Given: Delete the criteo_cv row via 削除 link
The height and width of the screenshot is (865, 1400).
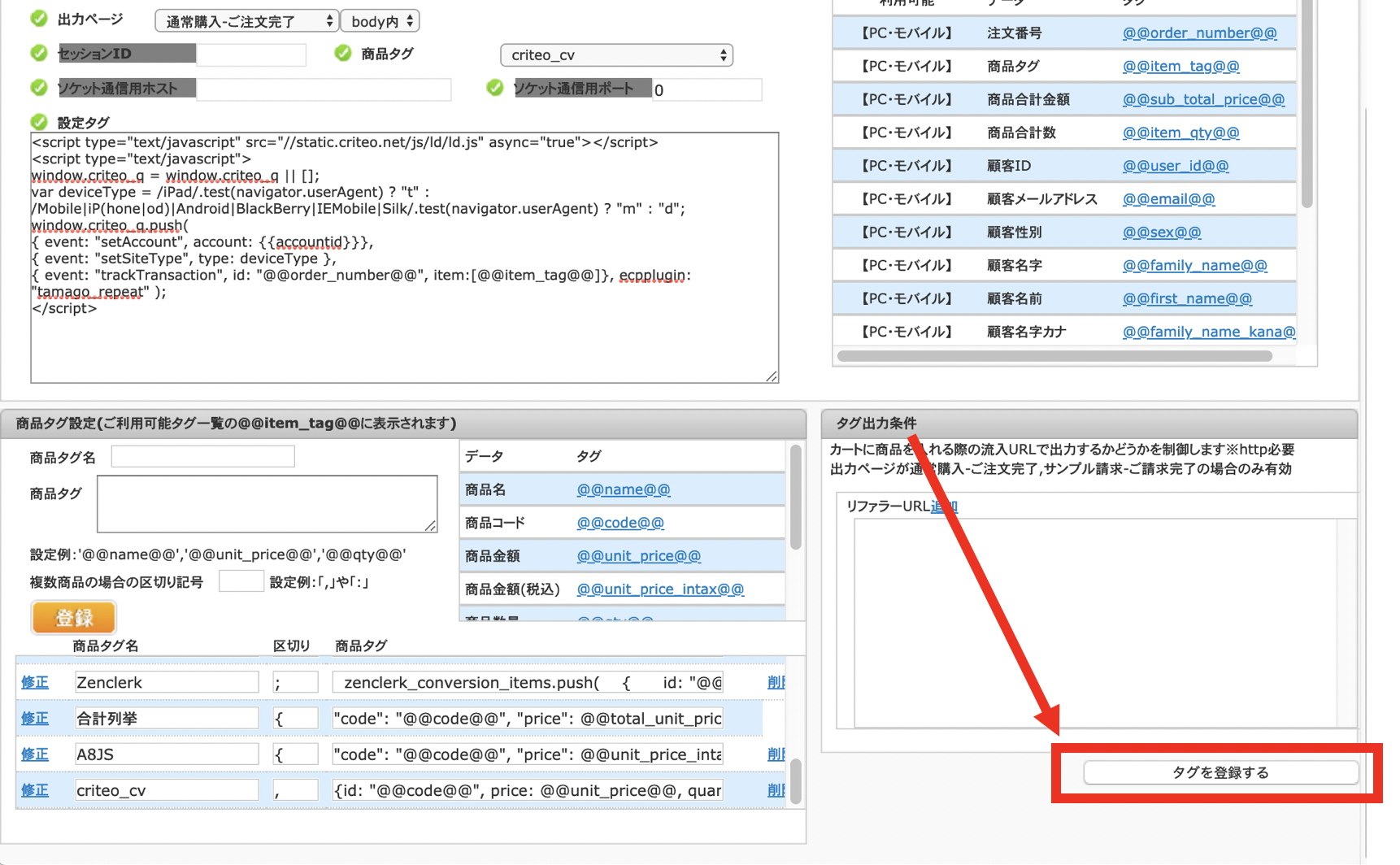Looking at the screenshot, I should pyautogui.click(x=776, y=790).
